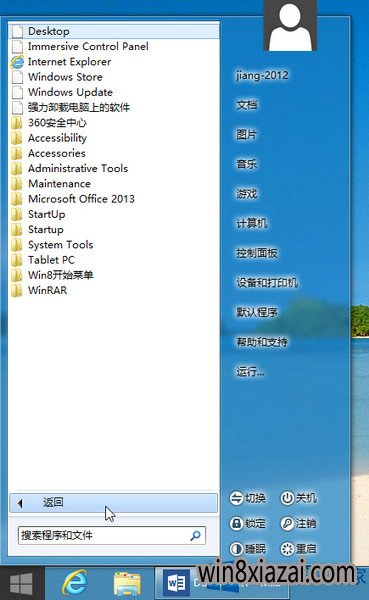This screenshot has height=600, width=369.
Task: Open Internet Explorer from the taskbar
Action: [x=75, y=583]
